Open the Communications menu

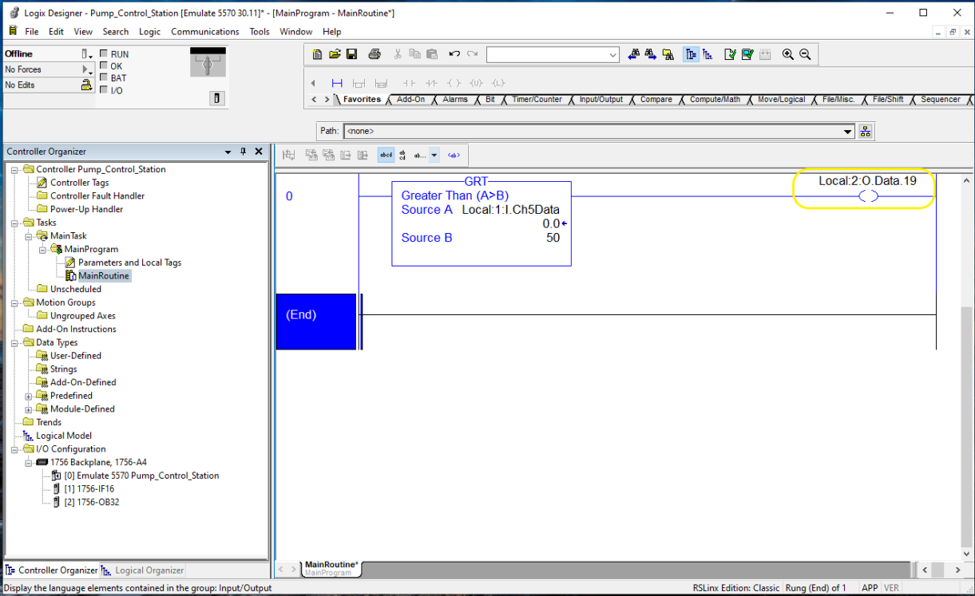(x=205, y=32)
